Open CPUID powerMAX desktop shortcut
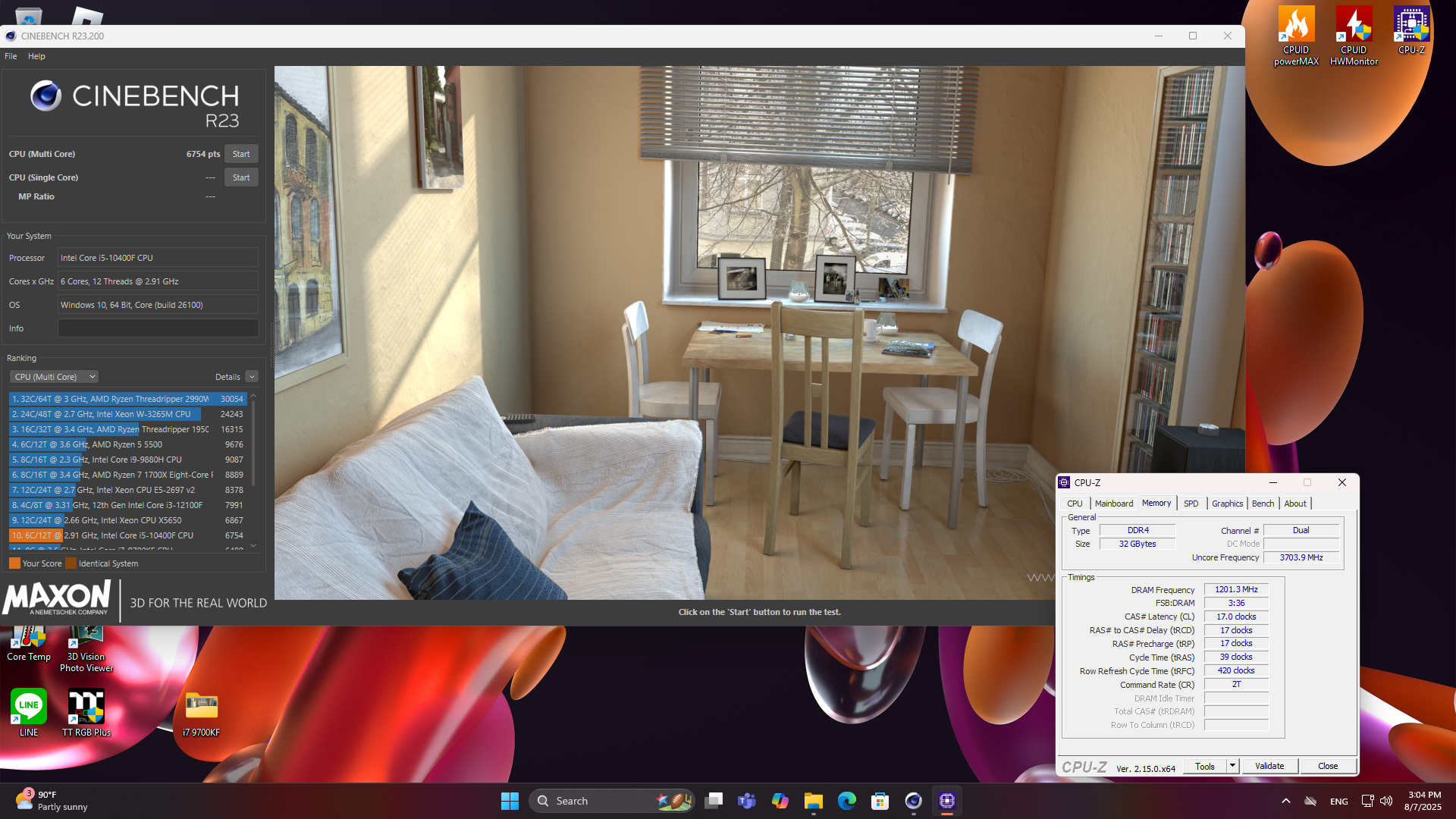The image size is (1456, 819). 1296,36
